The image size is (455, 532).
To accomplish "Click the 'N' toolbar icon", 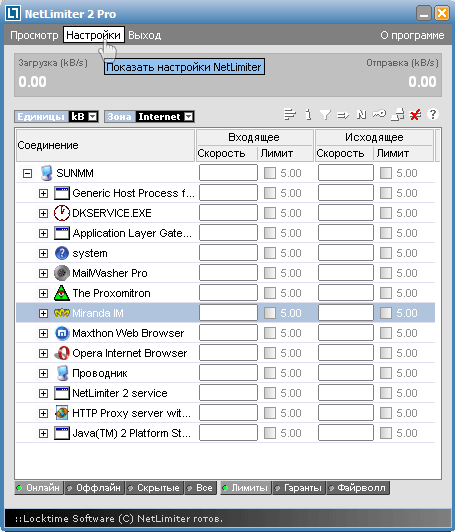I will coord(361,115).
